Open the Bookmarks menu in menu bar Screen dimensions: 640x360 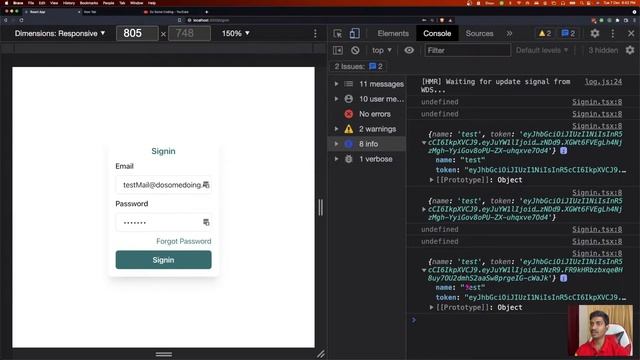tap(89, 3)
